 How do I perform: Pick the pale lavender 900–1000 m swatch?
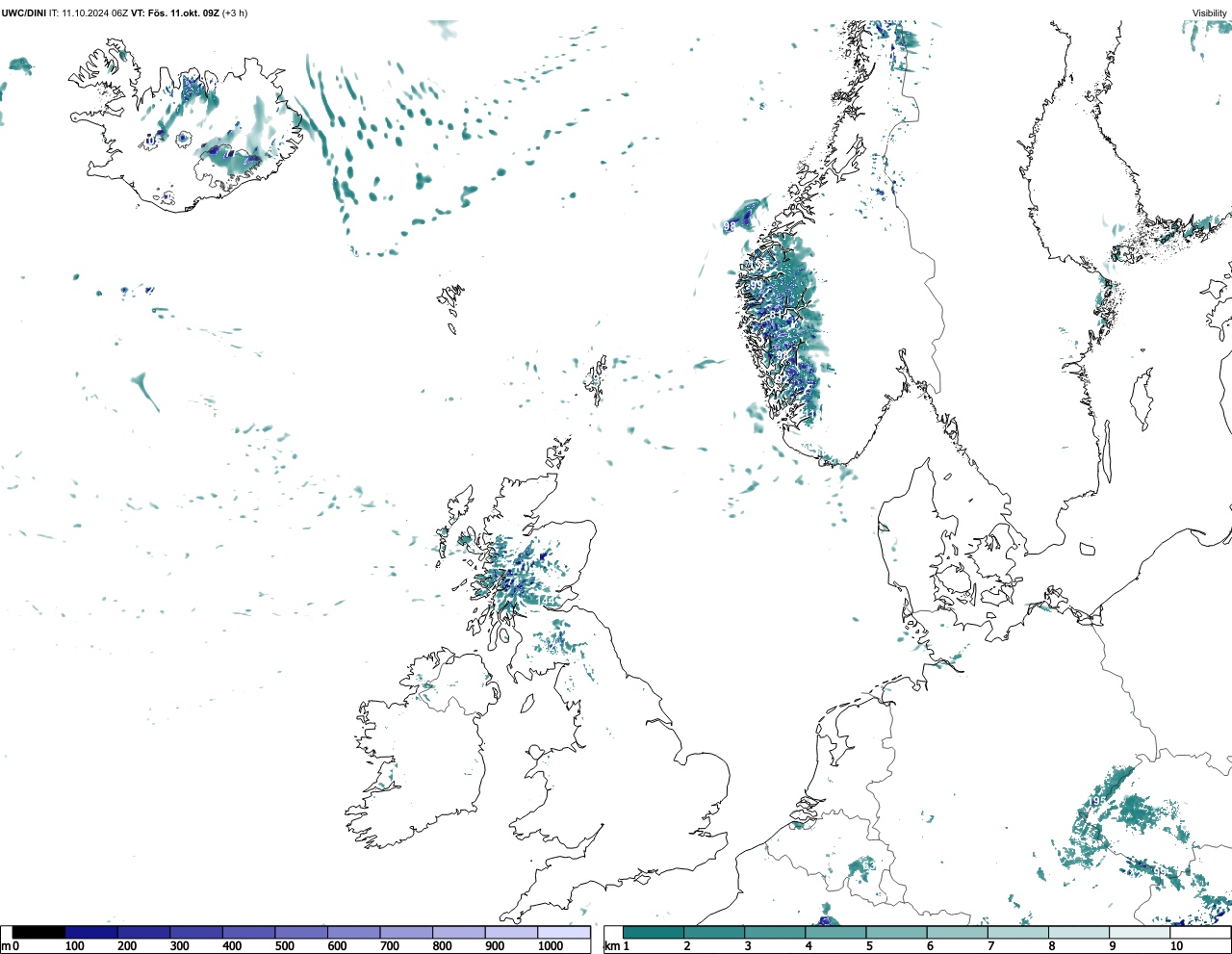click(x=511, y=932)
